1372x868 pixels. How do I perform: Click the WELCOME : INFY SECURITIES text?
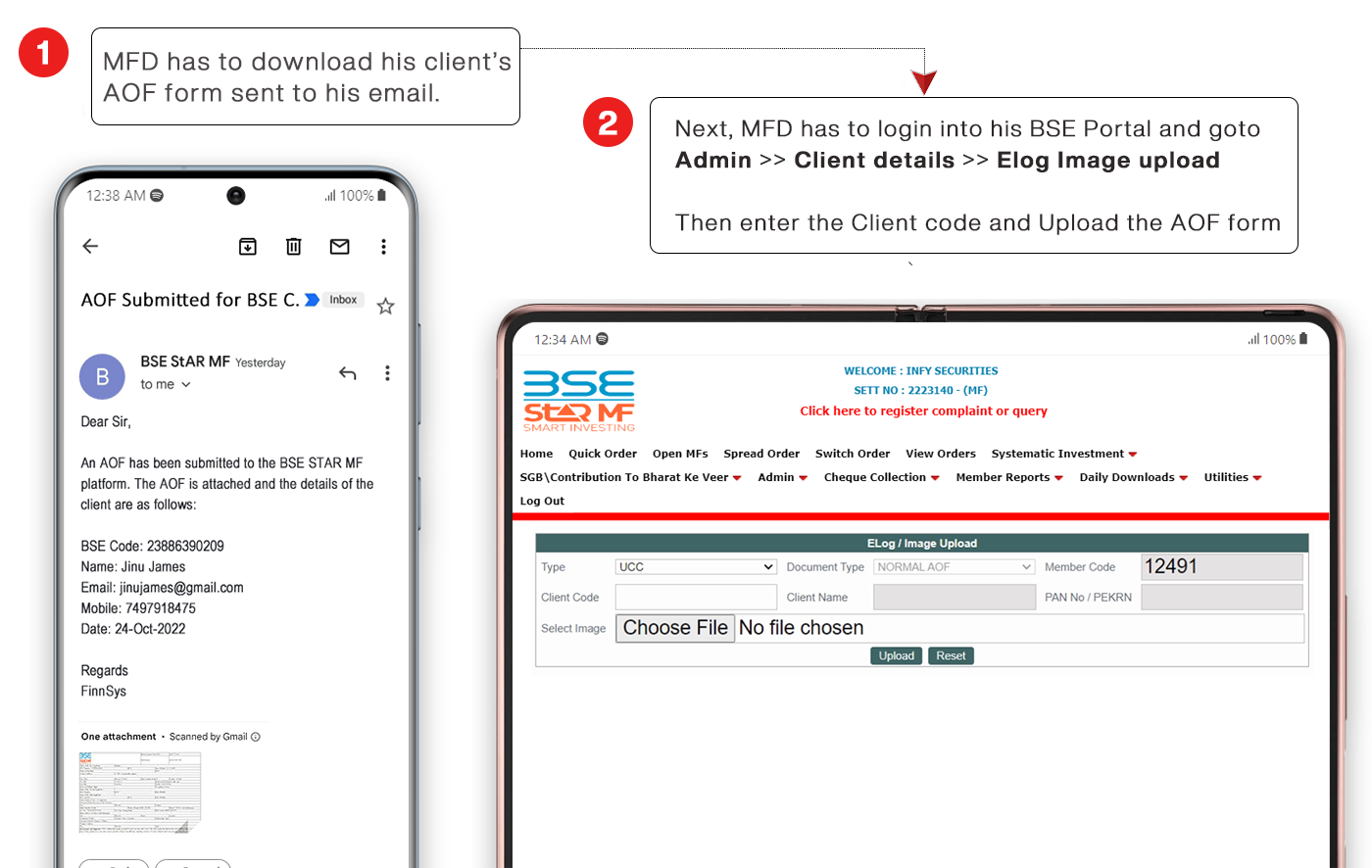coord(921,371)
